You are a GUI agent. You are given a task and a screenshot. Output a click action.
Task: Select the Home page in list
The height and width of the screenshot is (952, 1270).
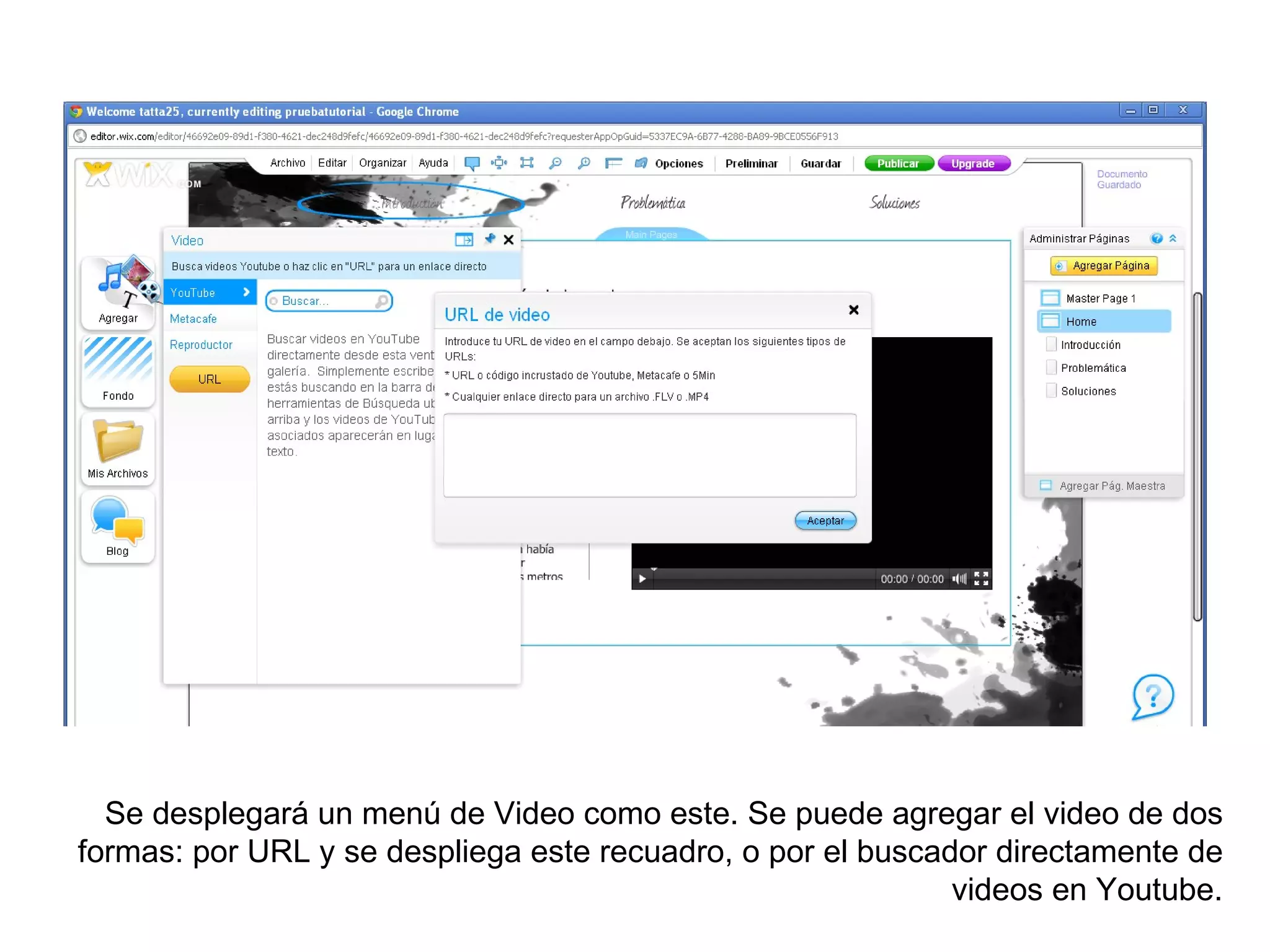[x=1104, y=322]
